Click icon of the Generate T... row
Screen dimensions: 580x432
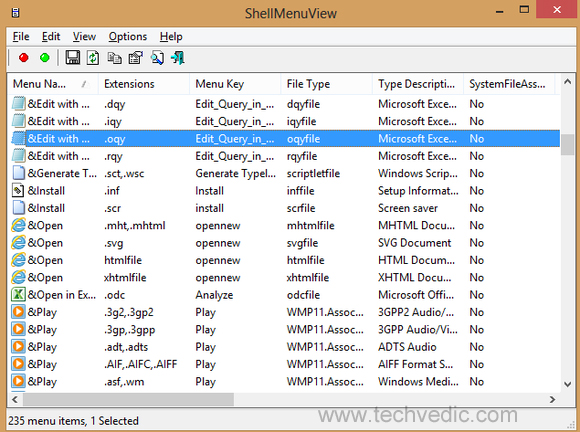tap(18, 173)
